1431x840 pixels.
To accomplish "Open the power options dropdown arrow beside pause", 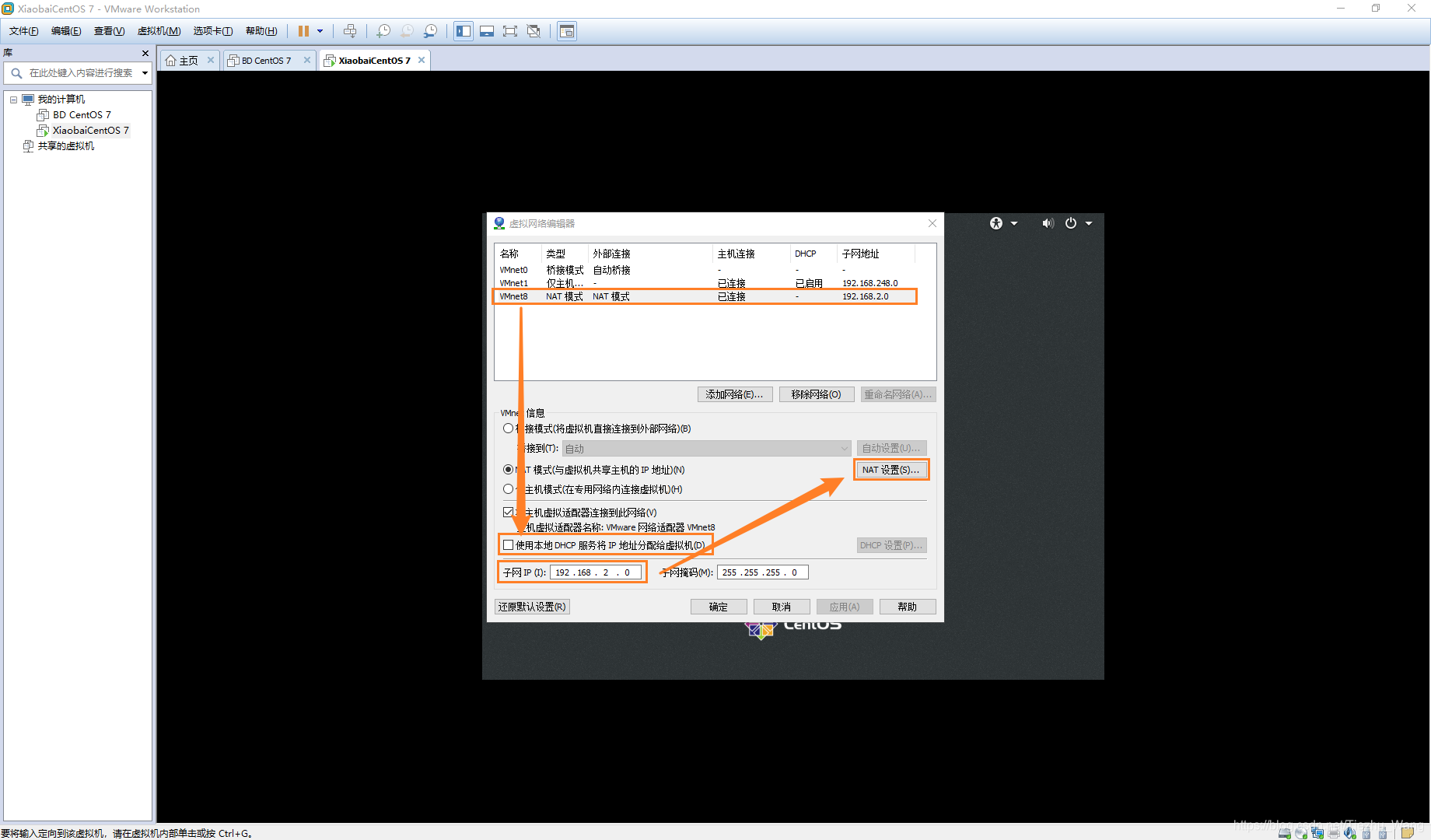I will [320, 31].
